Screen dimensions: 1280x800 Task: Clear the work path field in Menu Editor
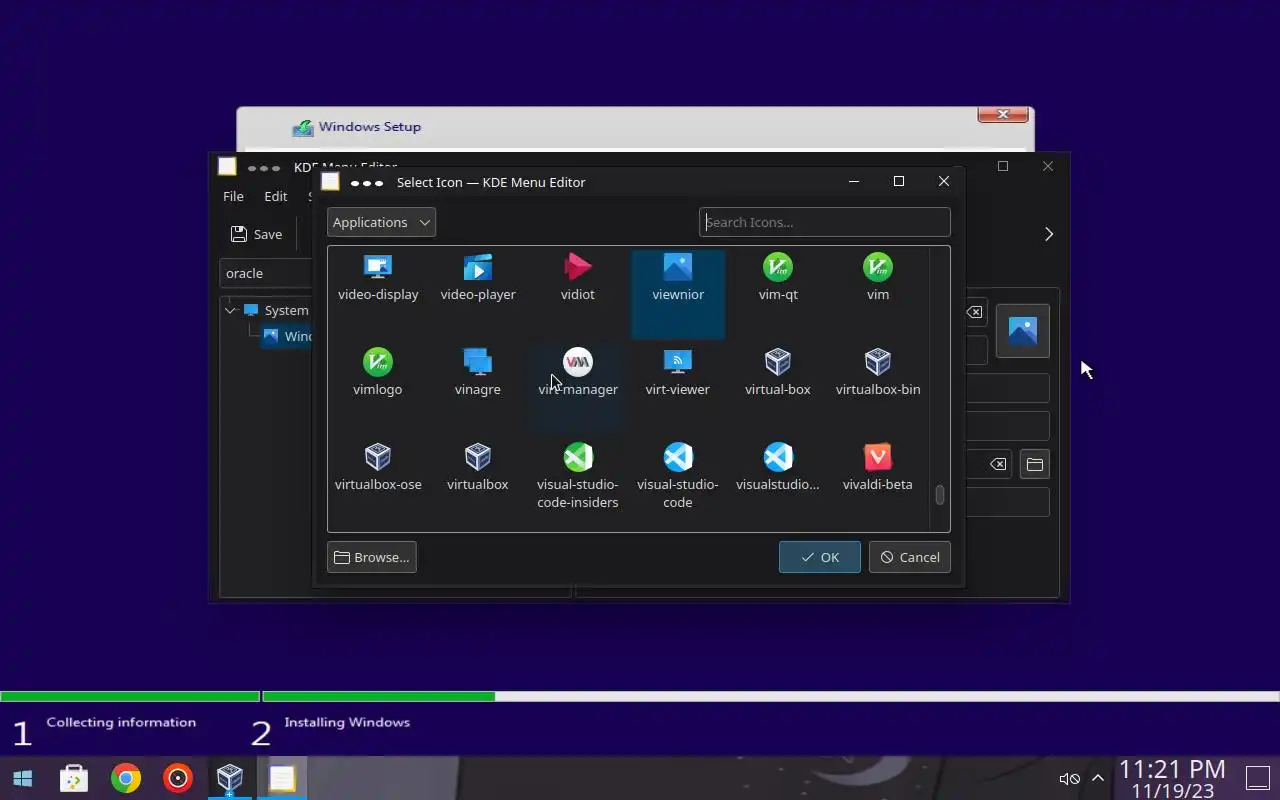[x=998, y=464]
